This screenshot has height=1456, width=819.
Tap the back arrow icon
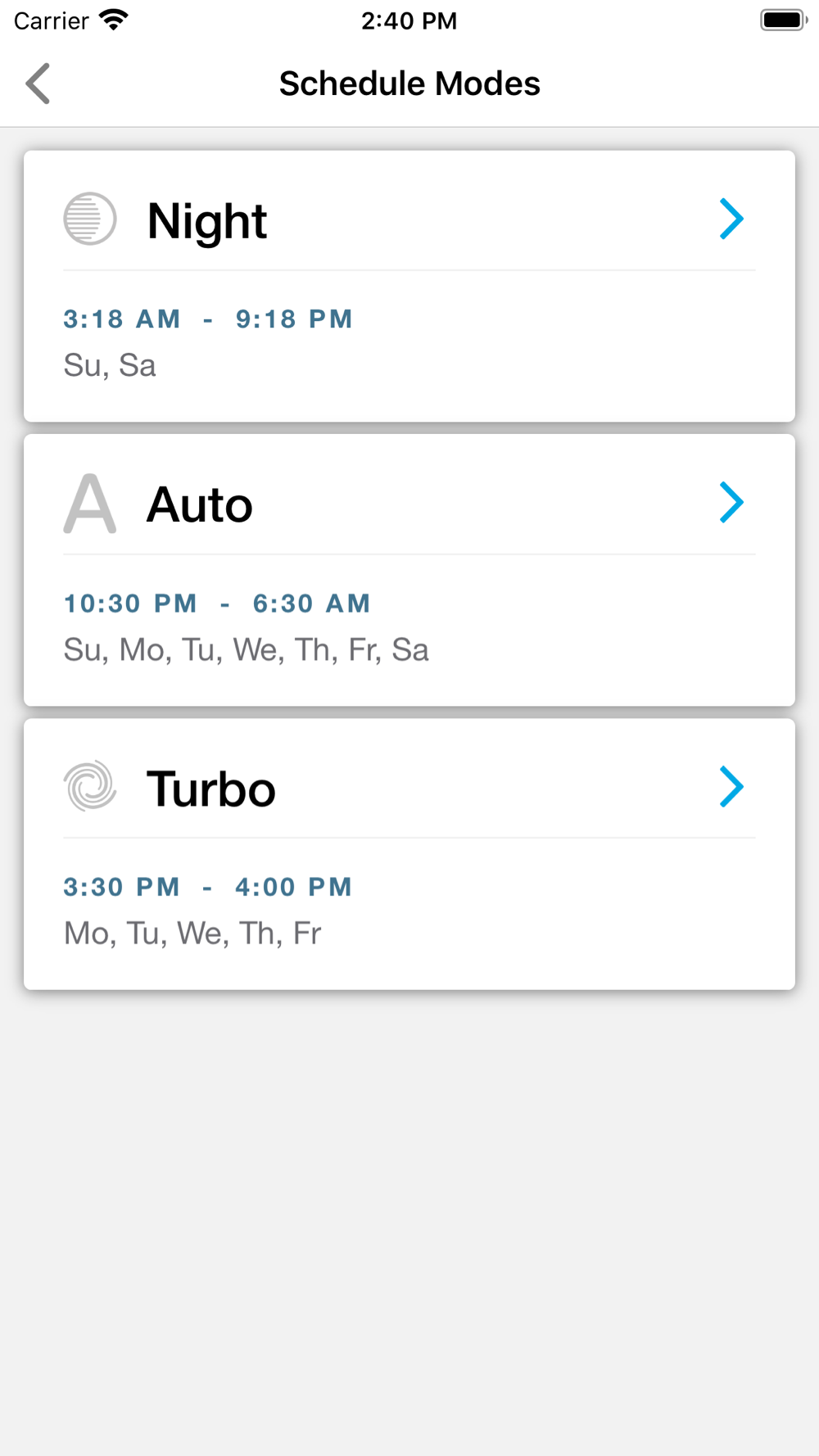click(38, 84)
